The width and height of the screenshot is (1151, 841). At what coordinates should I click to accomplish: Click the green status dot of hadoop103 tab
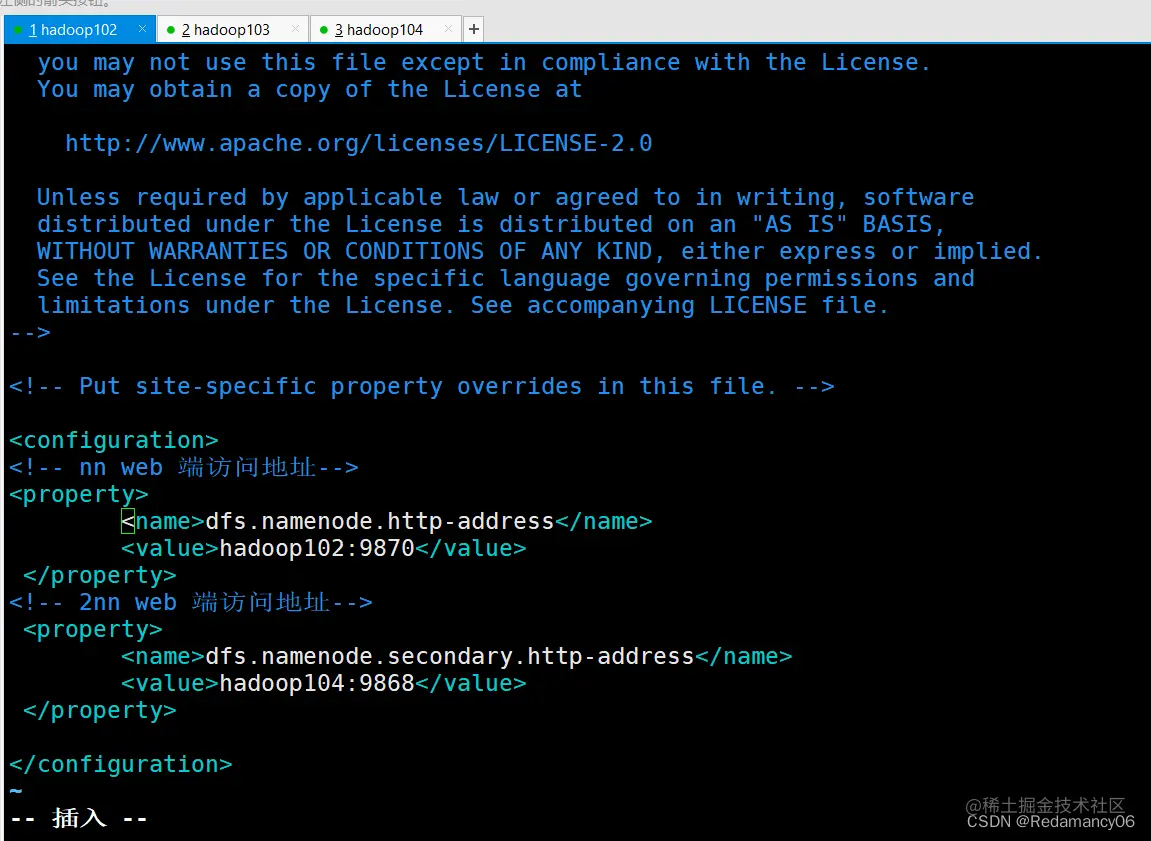point(171,30)
